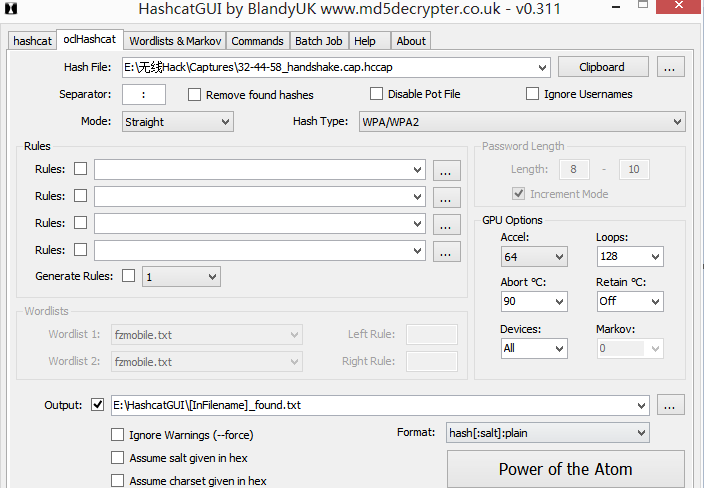Viewport: 704px width, 488px height.
Task: Enable the fourth Rules checkbox
Action: [x=80, y=250]
